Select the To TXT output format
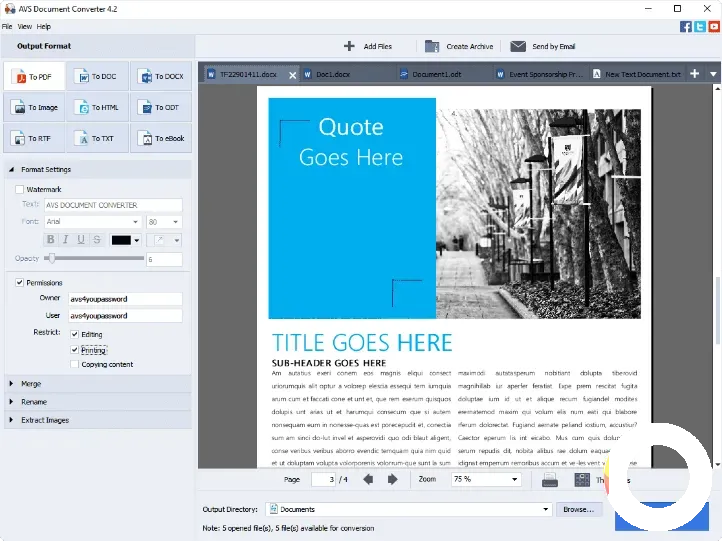 tap(97, 138)
